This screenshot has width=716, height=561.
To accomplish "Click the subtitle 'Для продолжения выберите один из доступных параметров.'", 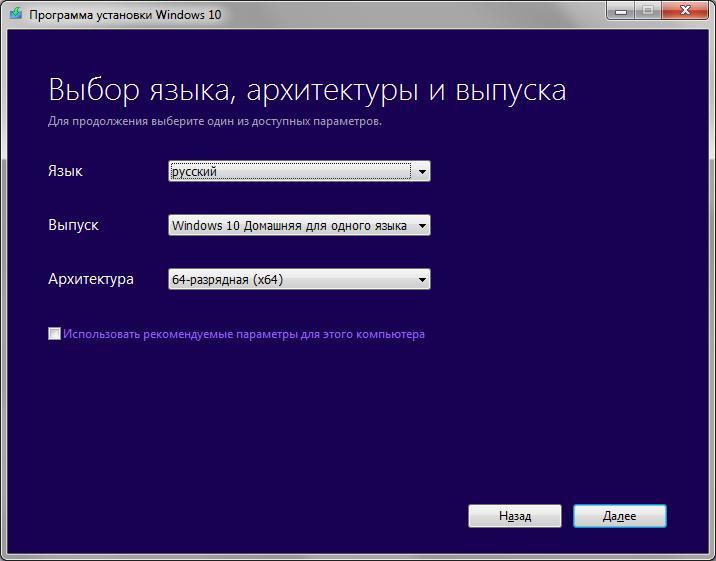I will point(215,121).
